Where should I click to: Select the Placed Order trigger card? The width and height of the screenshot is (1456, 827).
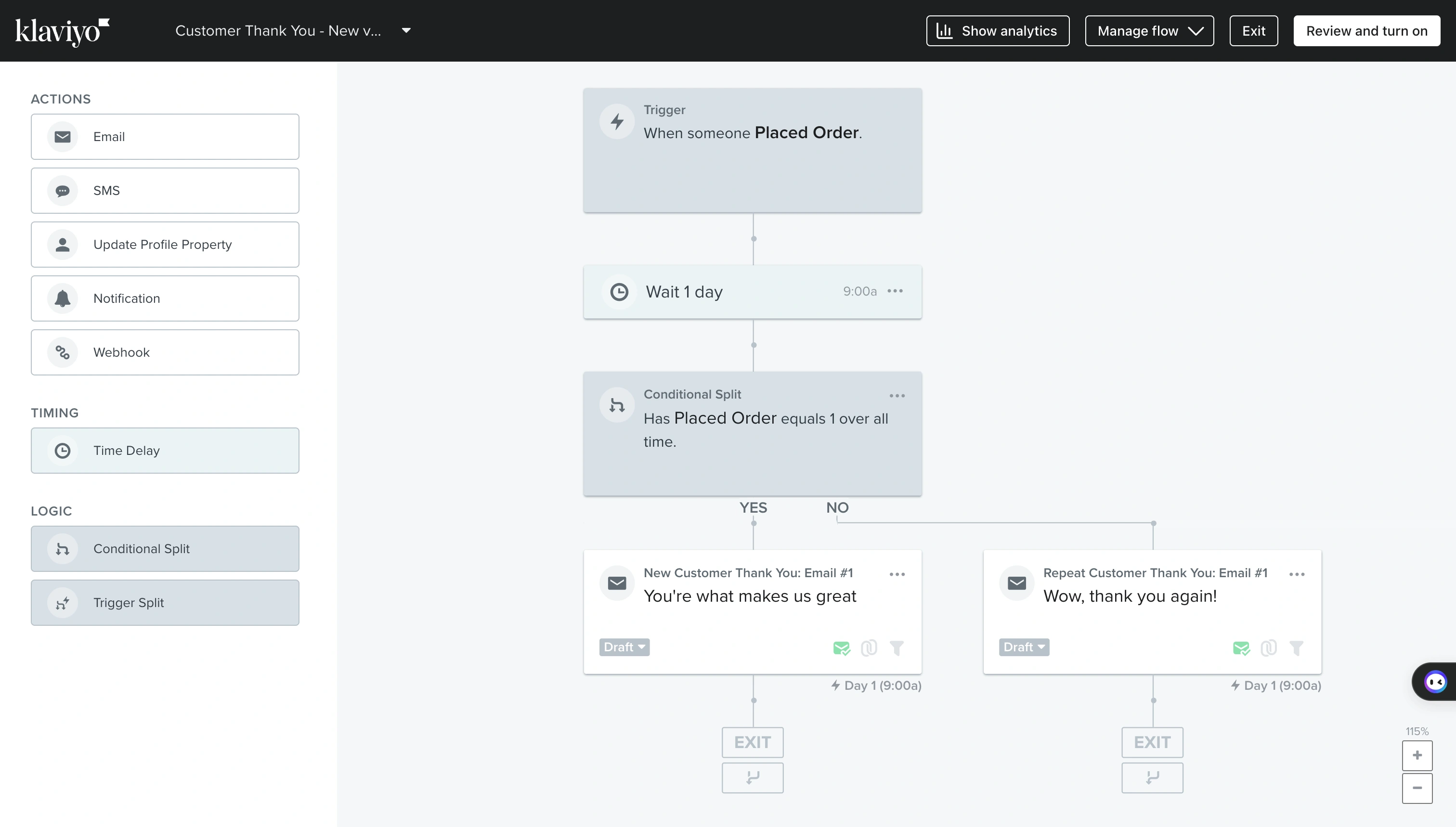[x=752, y=151]
